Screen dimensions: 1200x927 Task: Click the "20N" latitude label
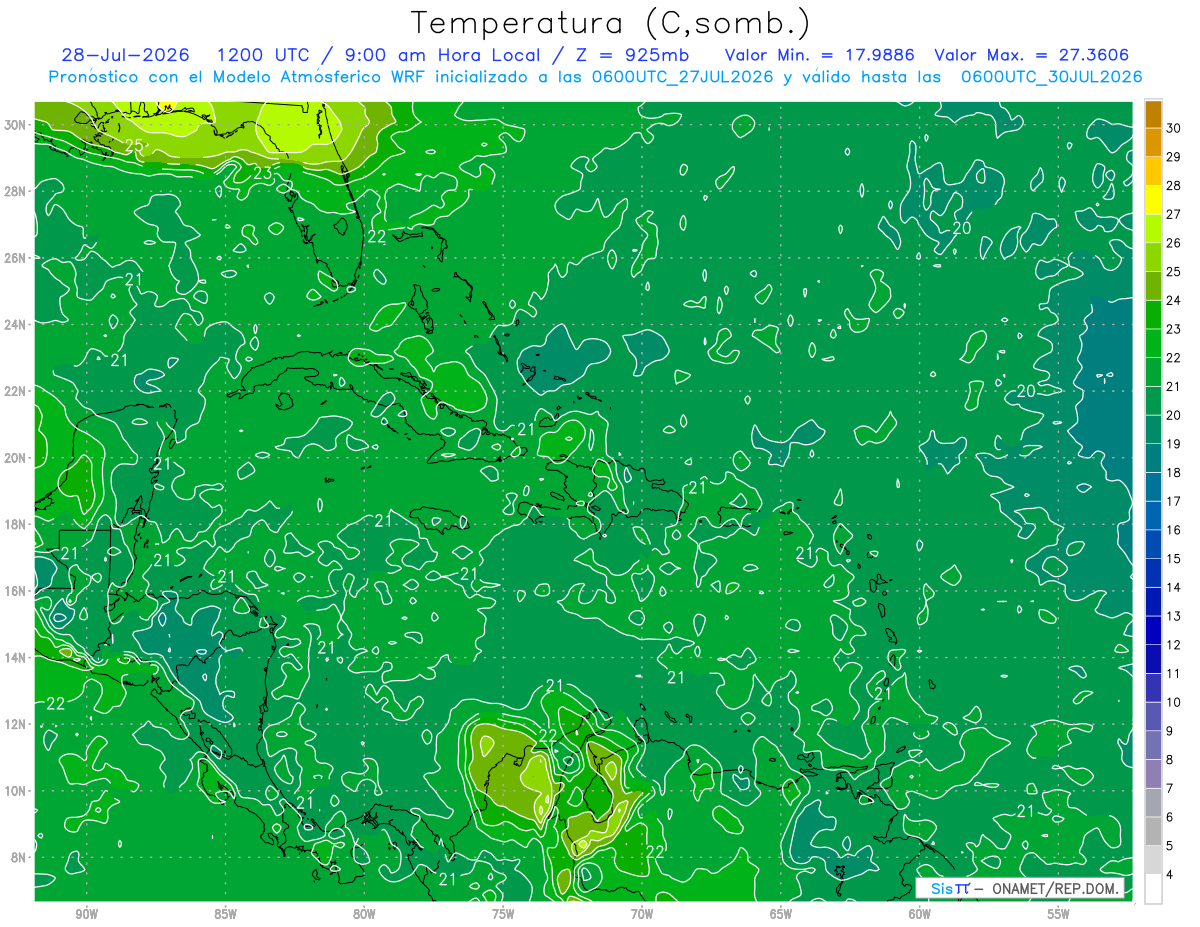click(16, 457)
